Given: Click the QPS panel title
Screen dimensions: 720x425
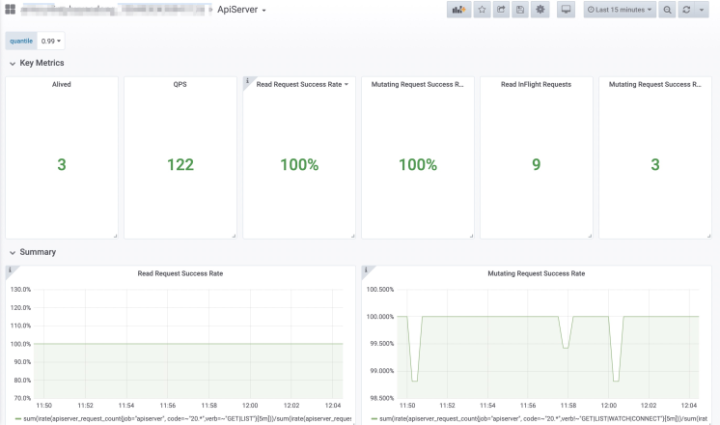Looking at the screenshot, I should (x=180, y=84).
